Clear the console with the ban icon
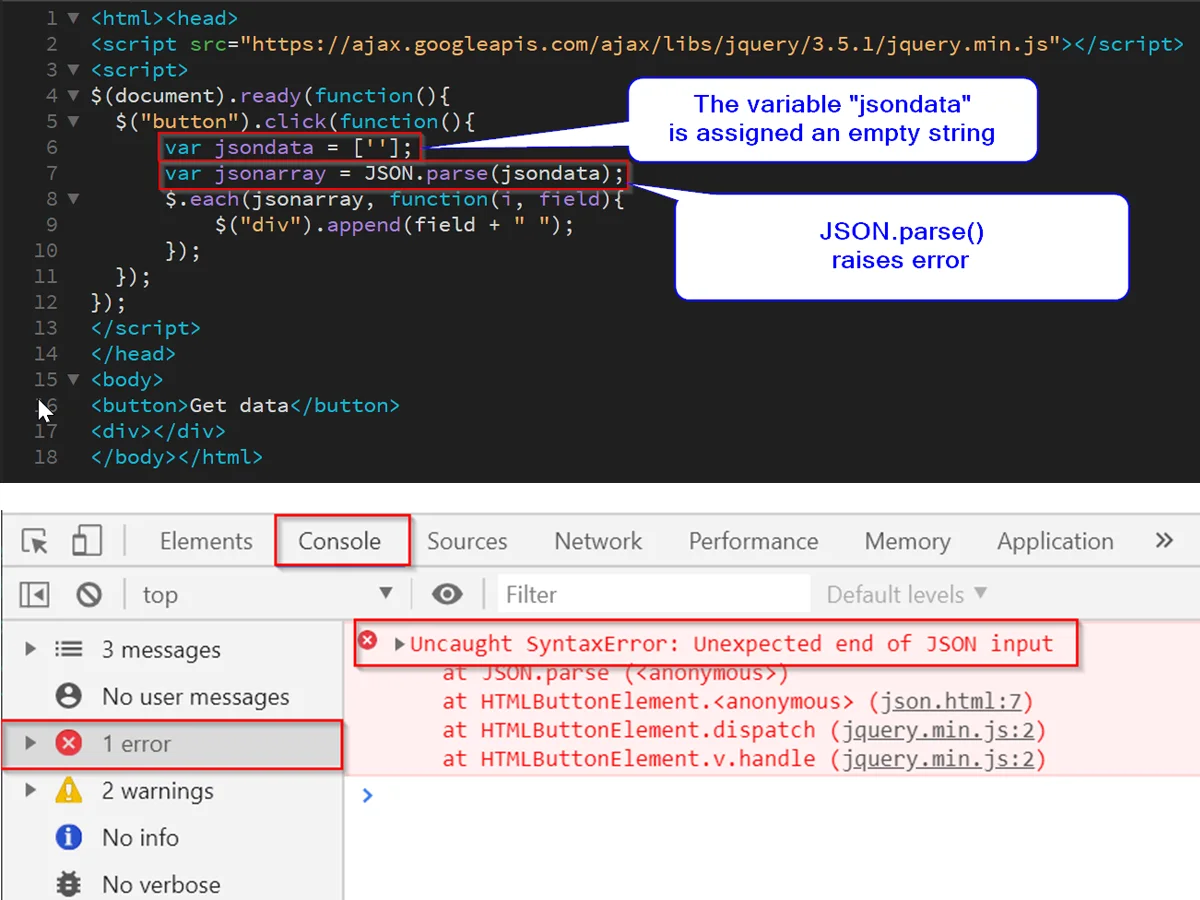1200x900 pixels. pos(89,595)
